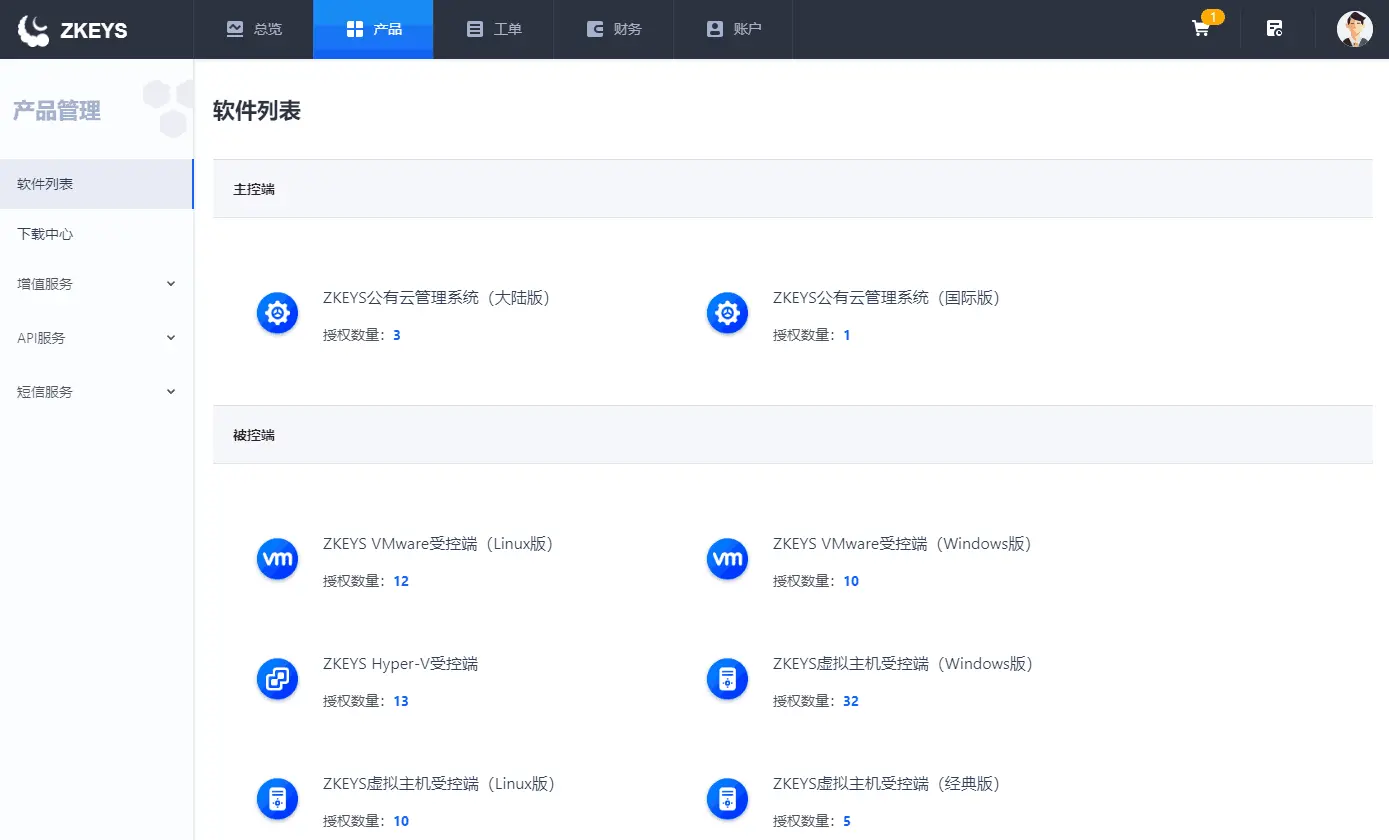The height and width of the screenshot is (840, 1389).
Task: Click the order record icon beside cart
Action: [1274, 29]
